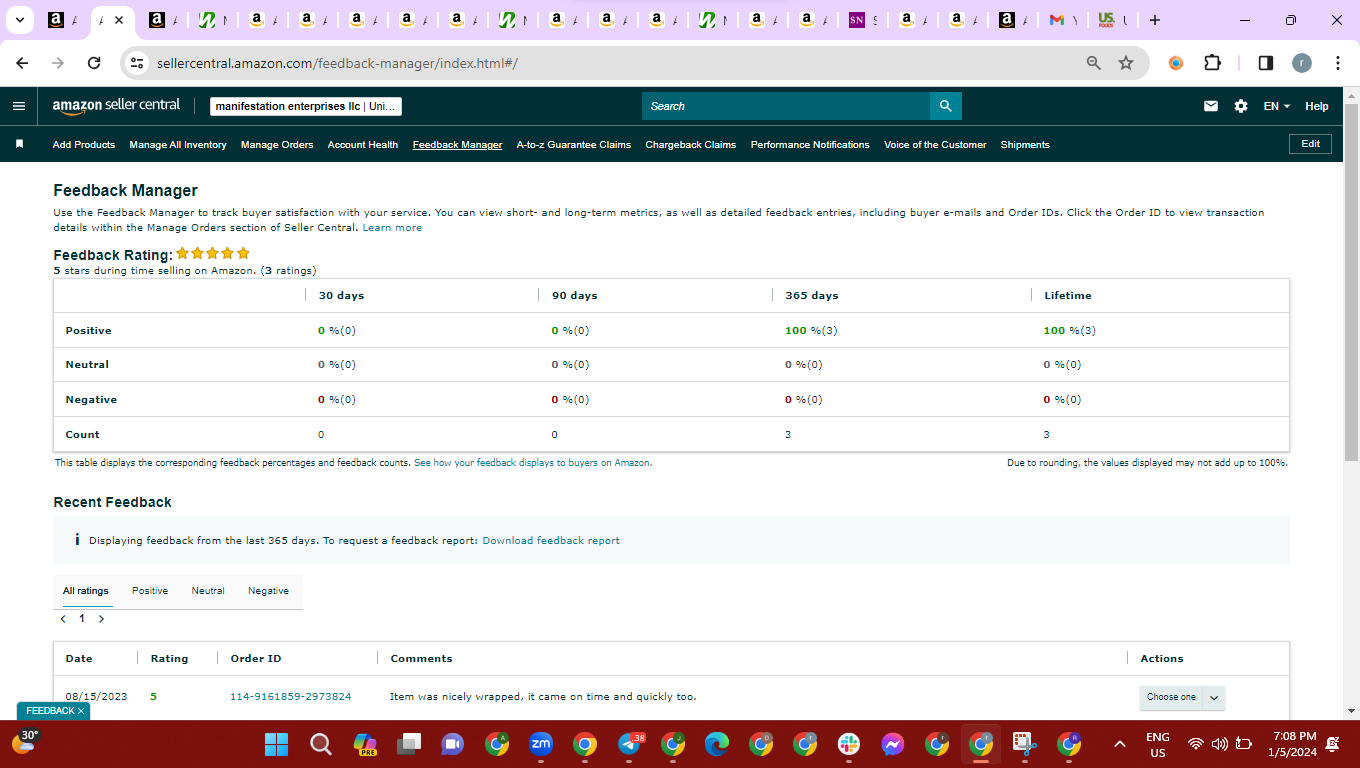Viewport: 1360px width, 768px height.
Task: Click the 365 days Positive value 100 %(3)
Action: click(811, 331)
